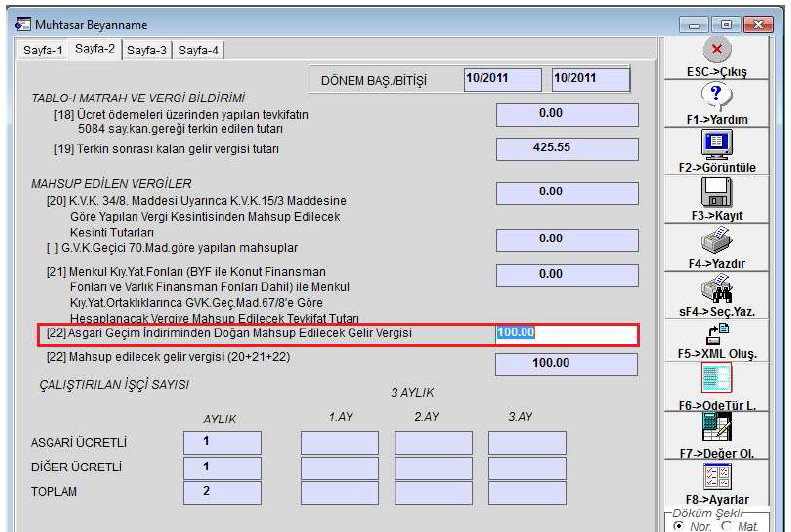
Task: Click the sF4 Seç.Yaz. selective print icon
Action: click(718, 288)
